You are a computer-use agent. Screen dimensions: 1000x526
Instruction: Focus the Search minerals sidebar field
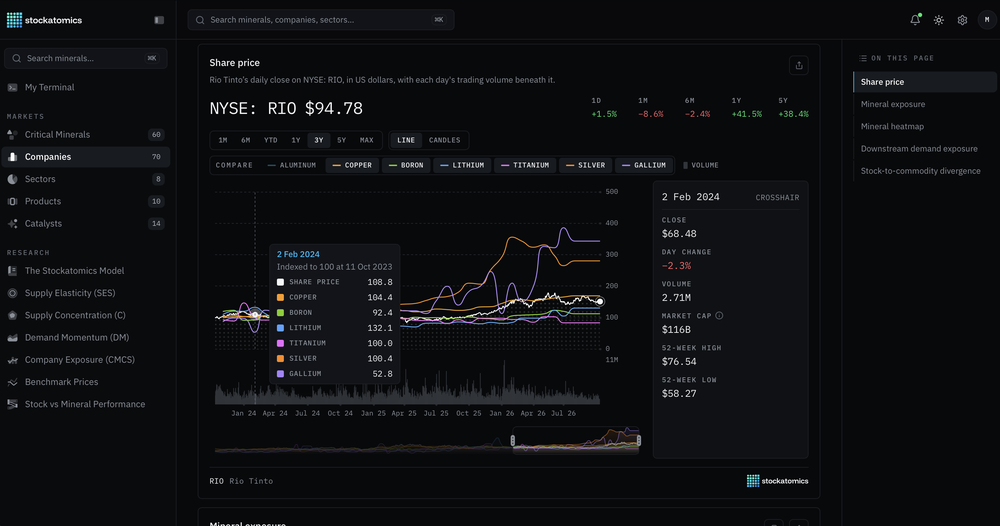click(x=85, y=58)
